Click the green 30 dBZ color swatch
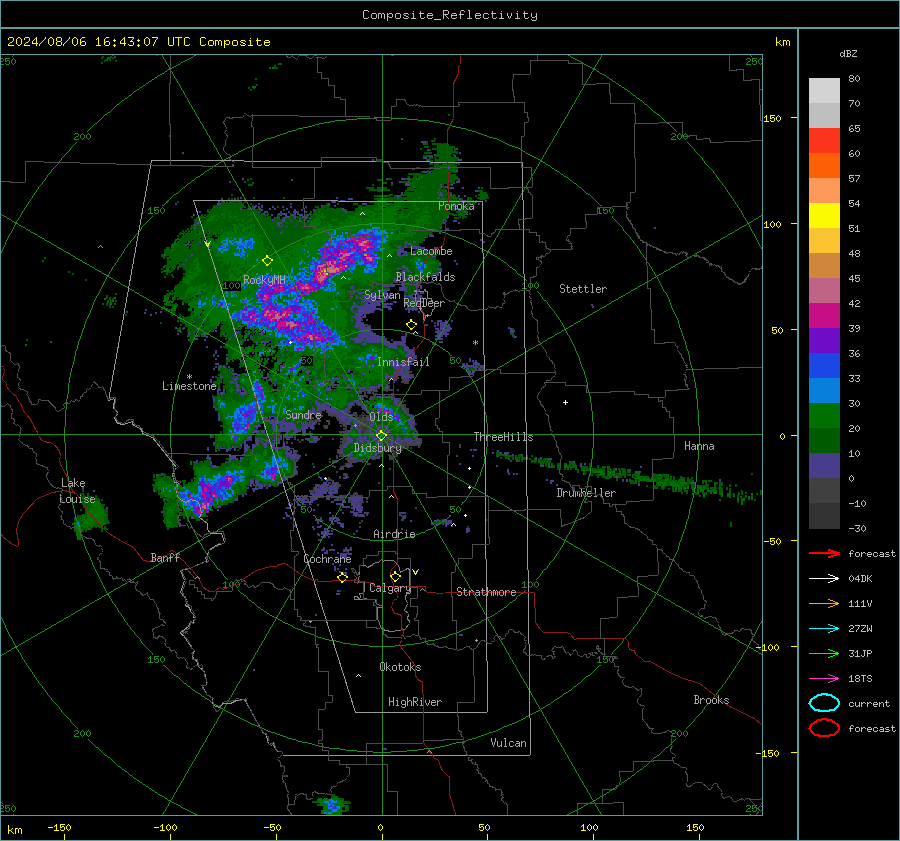The height and width of the screenshot is (841, 900). (x=824, y=415)
